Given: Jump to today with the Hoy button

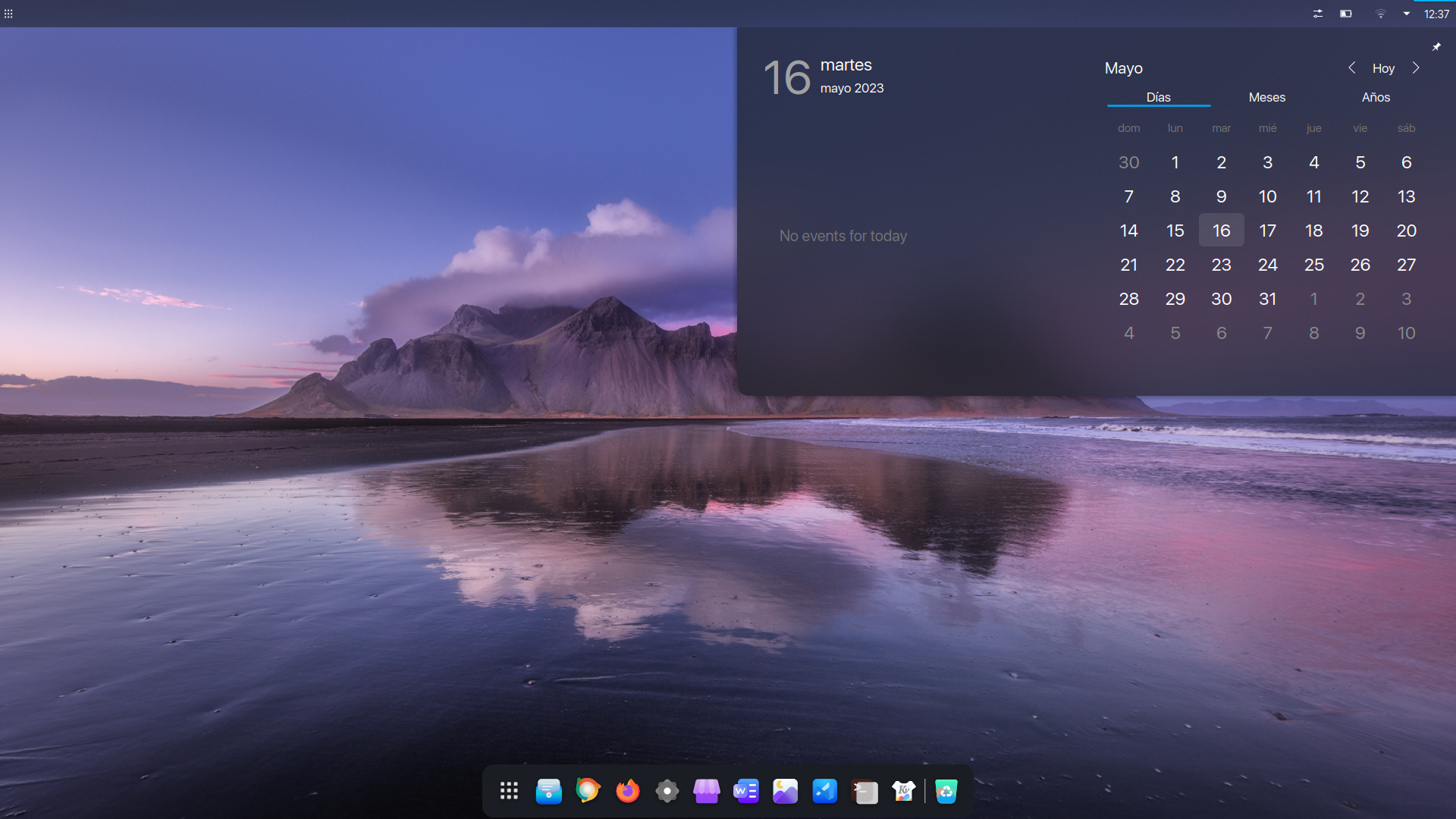Looking at the screenshot, I should (1383, 68).
